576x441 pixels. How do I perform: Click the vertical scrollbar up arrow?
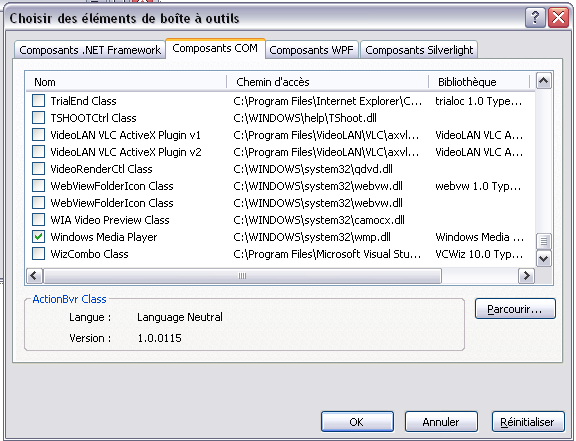pos(544,80)
